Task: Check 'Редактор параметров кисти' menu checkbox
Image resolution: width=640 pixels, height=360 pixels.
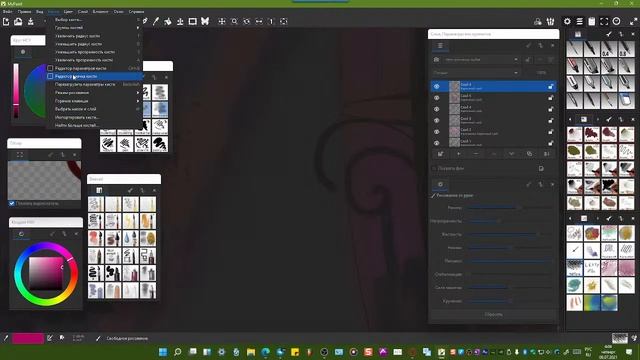Action: coord(50,68)
